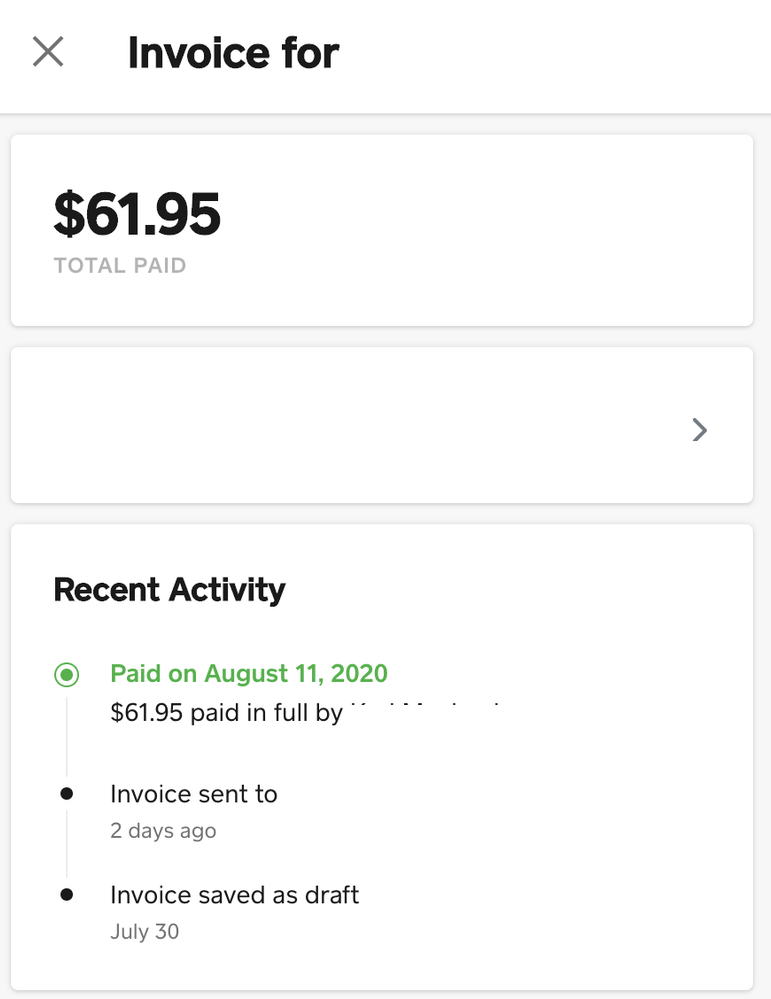Viewport: 771px width, 999px height.
Task: Click the 'TOTAL PAID' label
Action: point(120,266)
